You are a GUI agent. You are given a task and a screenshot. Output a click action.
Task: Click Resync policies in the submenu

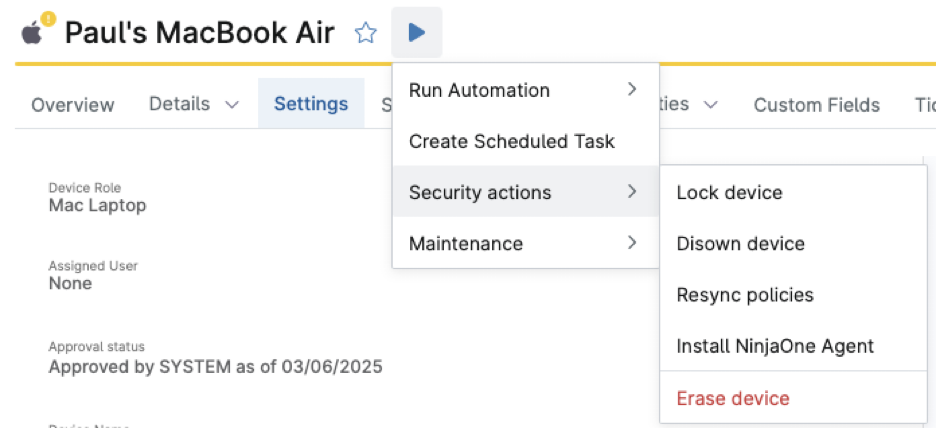click(x=744, y=295)
